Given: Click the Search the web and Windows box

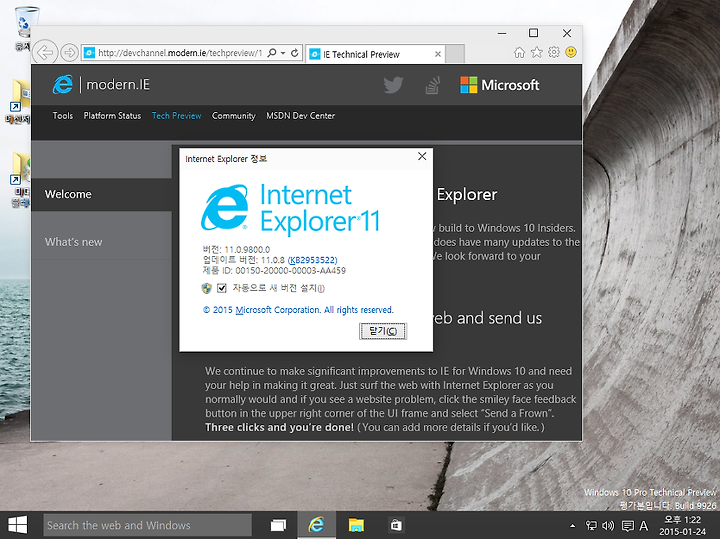Looking at the screenshot, I should [147, 525].
